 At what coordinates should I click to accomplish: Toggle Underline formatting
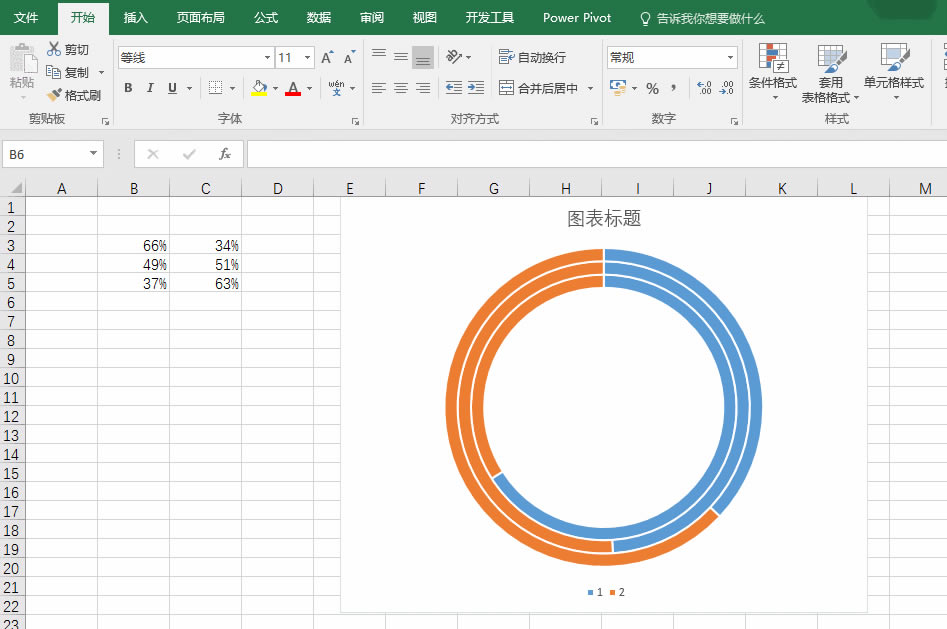coord(172,88)
